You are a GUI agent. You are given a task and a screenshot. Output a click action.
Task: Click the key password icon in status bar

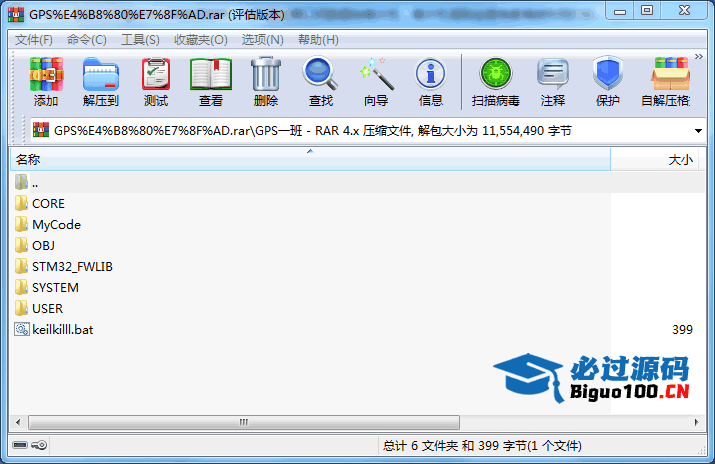(x=39, y=445)
